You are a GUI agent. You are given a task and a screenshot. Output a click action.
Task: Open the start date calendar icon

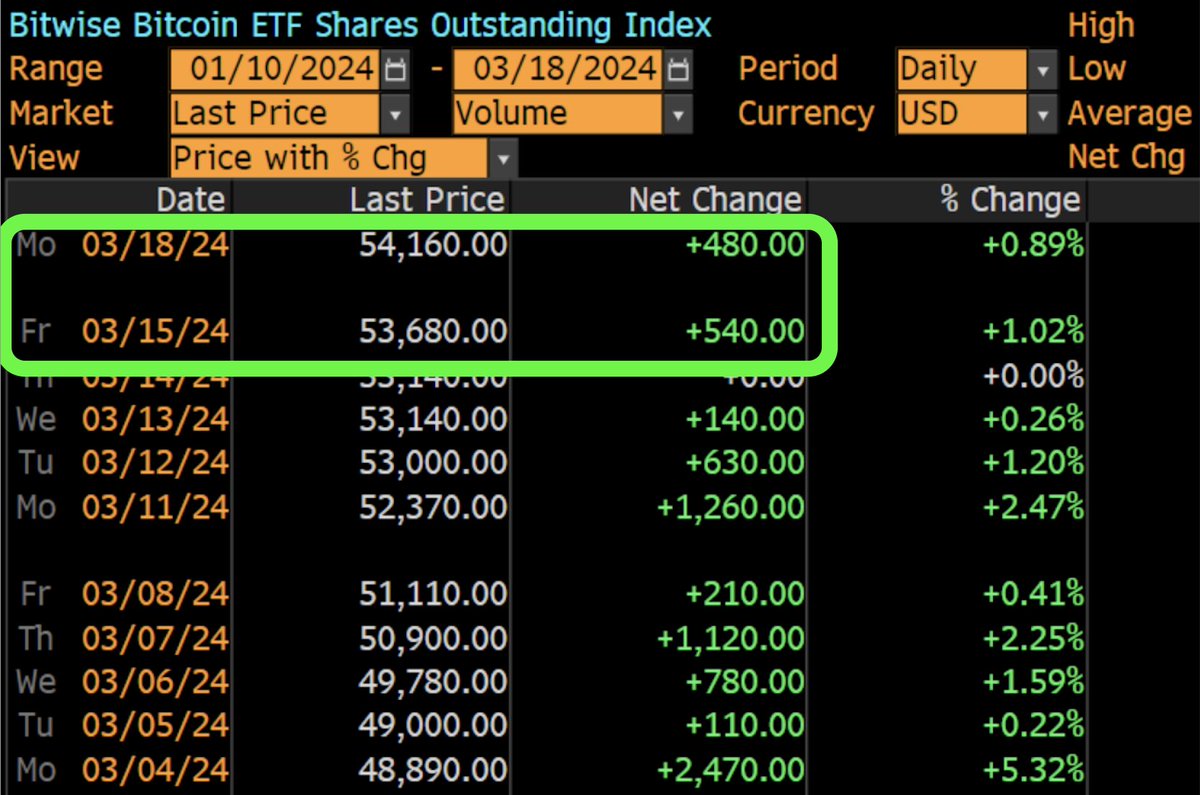tap(396, 70)
